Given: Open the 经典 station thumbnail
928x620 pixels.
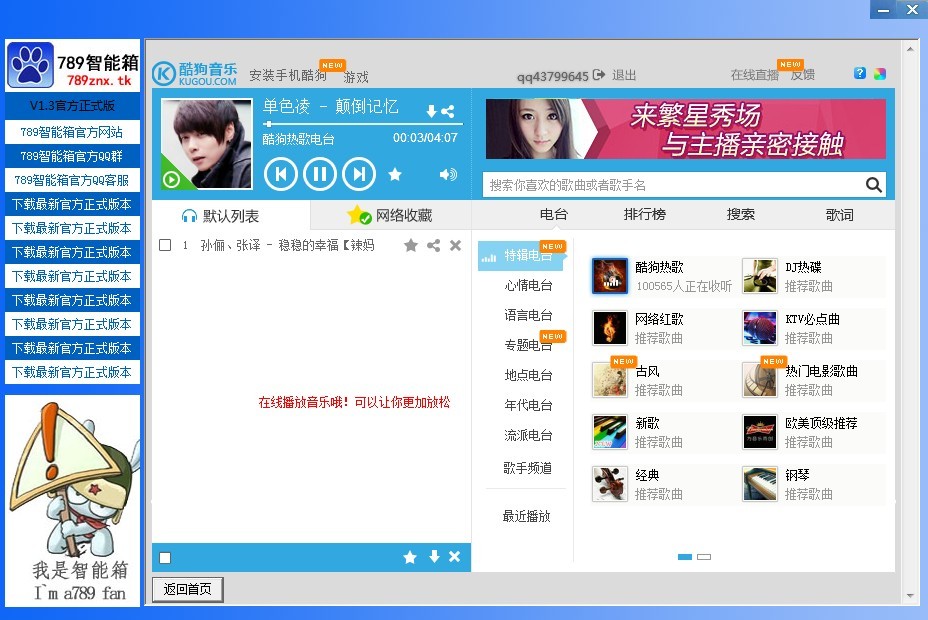Looking at the screenshot, I should (x=610, y=484).
